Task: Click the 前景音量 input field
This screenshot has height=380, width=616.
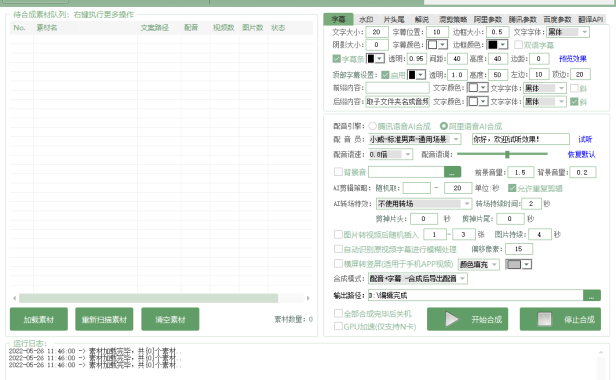Action: (x=521, y=172)
